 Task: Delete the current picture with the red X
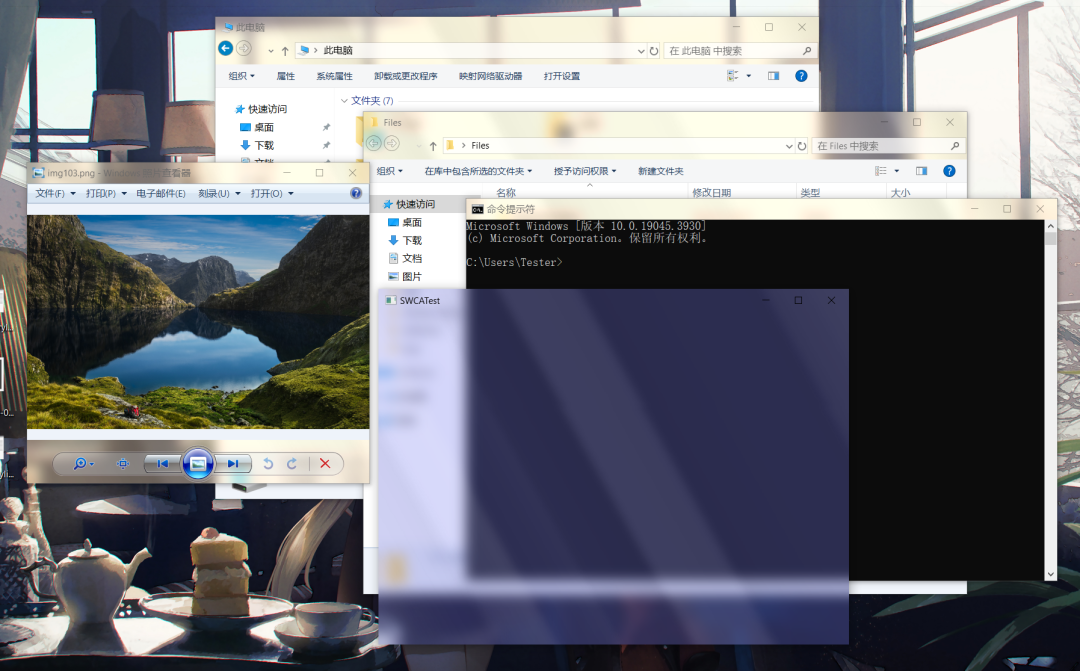click(324, 463)
